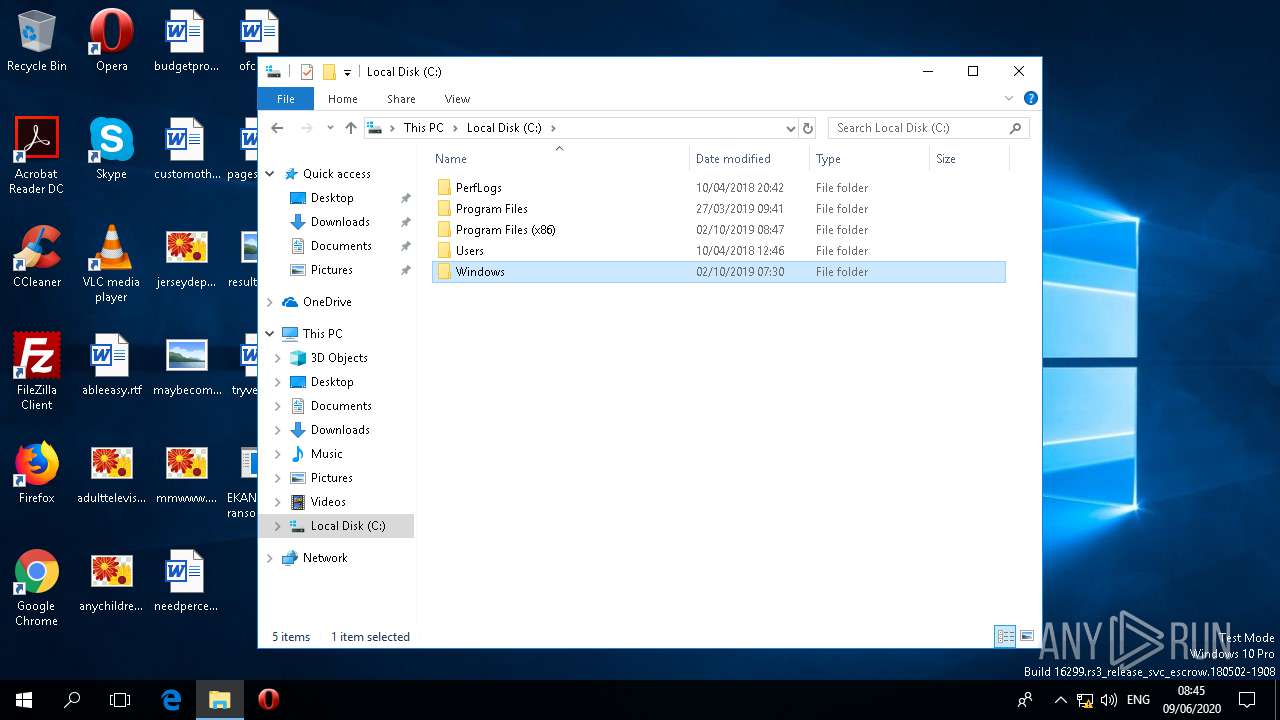Select VLC media player desktop icon
1280x720 pixels.
tap(111, 264)
